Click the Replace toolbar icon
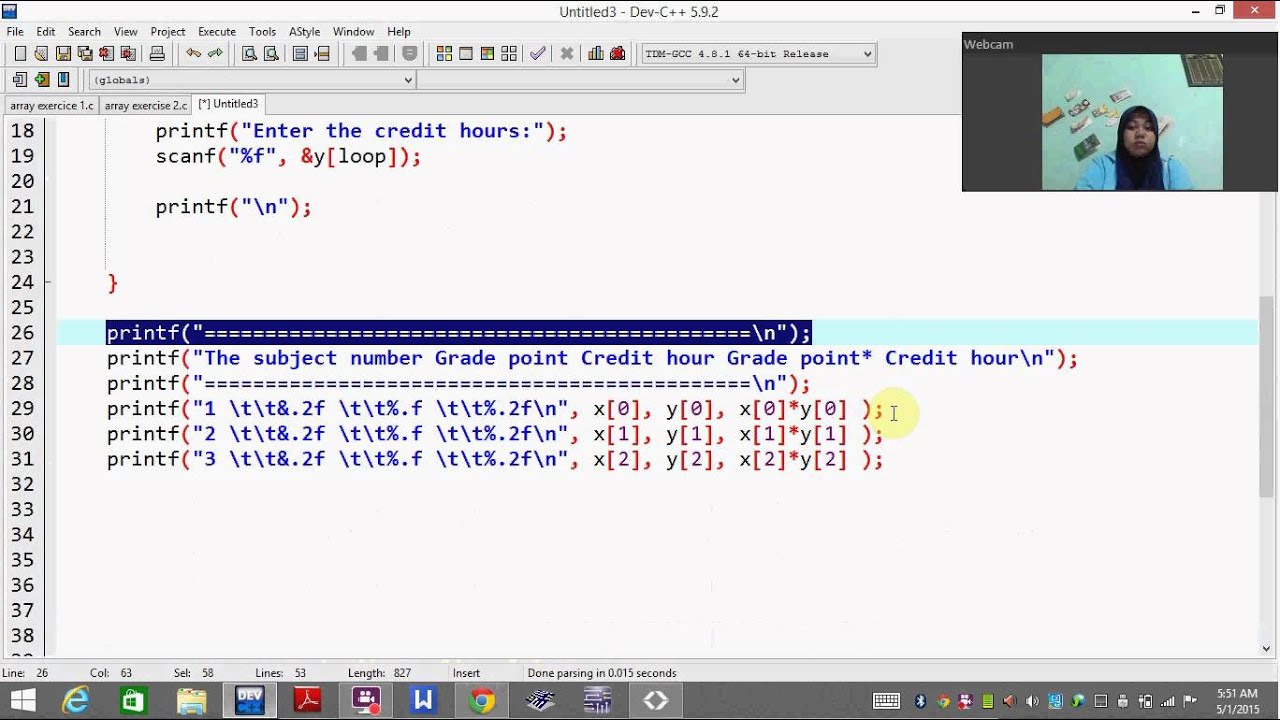 pos(271,54)
